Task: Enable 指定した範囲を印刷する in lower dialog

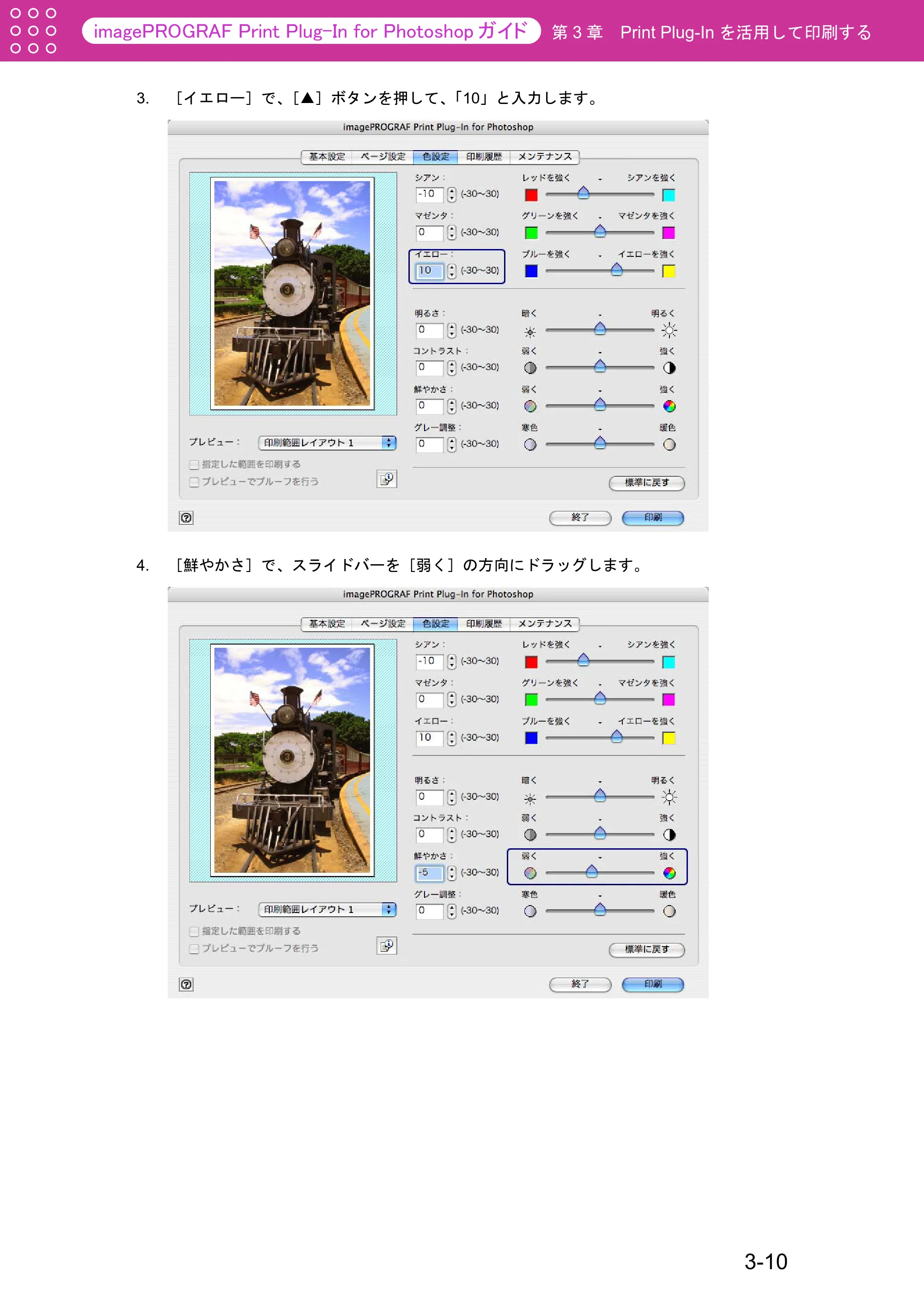Action: coord(194,931)
